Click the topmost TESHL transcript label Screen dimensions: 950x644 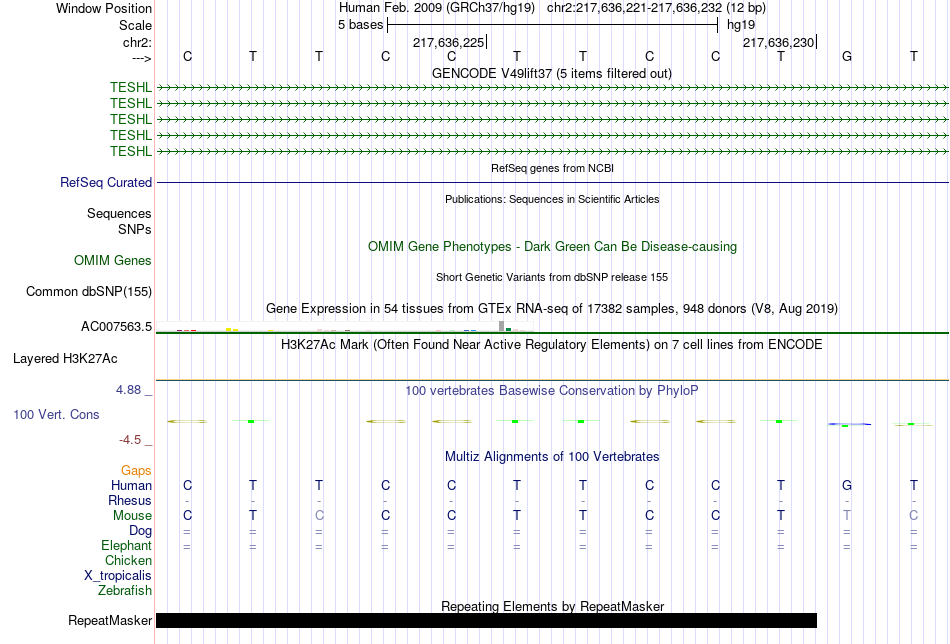[130, 87]
